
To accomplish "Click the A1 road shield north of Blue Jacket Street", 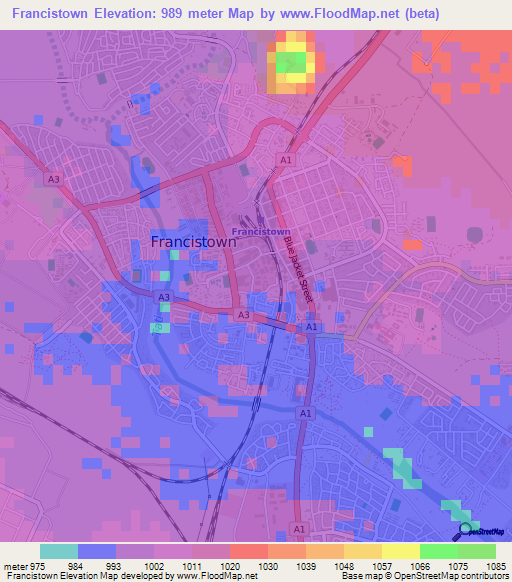I will 286,160.
